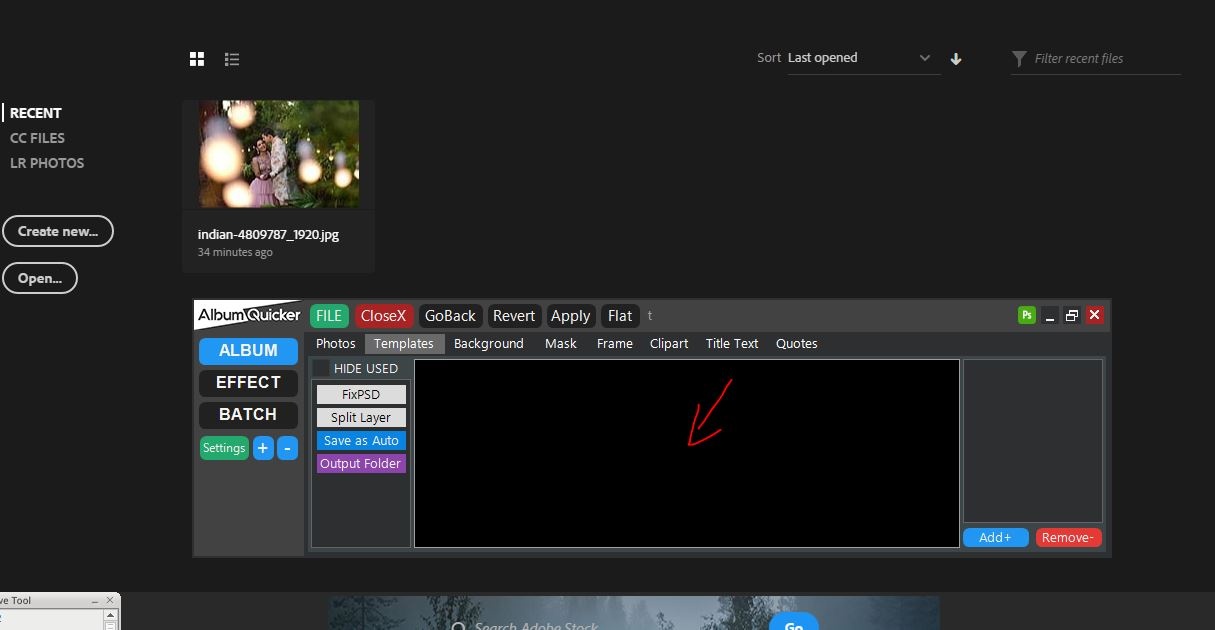Click the green Ps icon in Album Quicker
This screenshot has width=1215, height=630.
click(x=1027, y=315)
